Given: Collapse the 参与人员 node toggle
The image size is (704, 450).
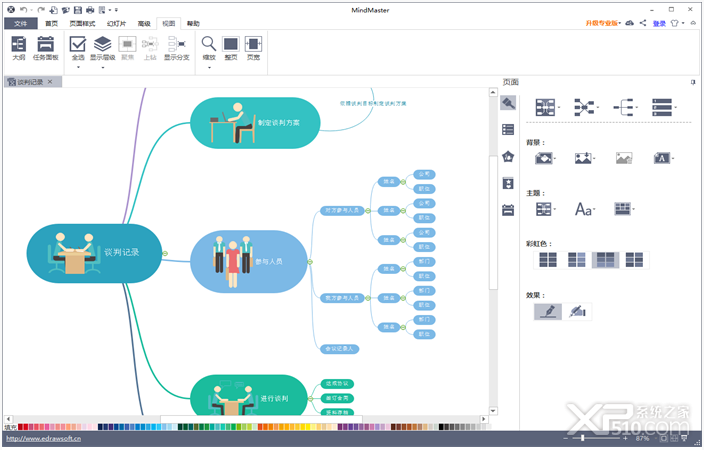Looking at the screenshot, I should tap(310, 262).
